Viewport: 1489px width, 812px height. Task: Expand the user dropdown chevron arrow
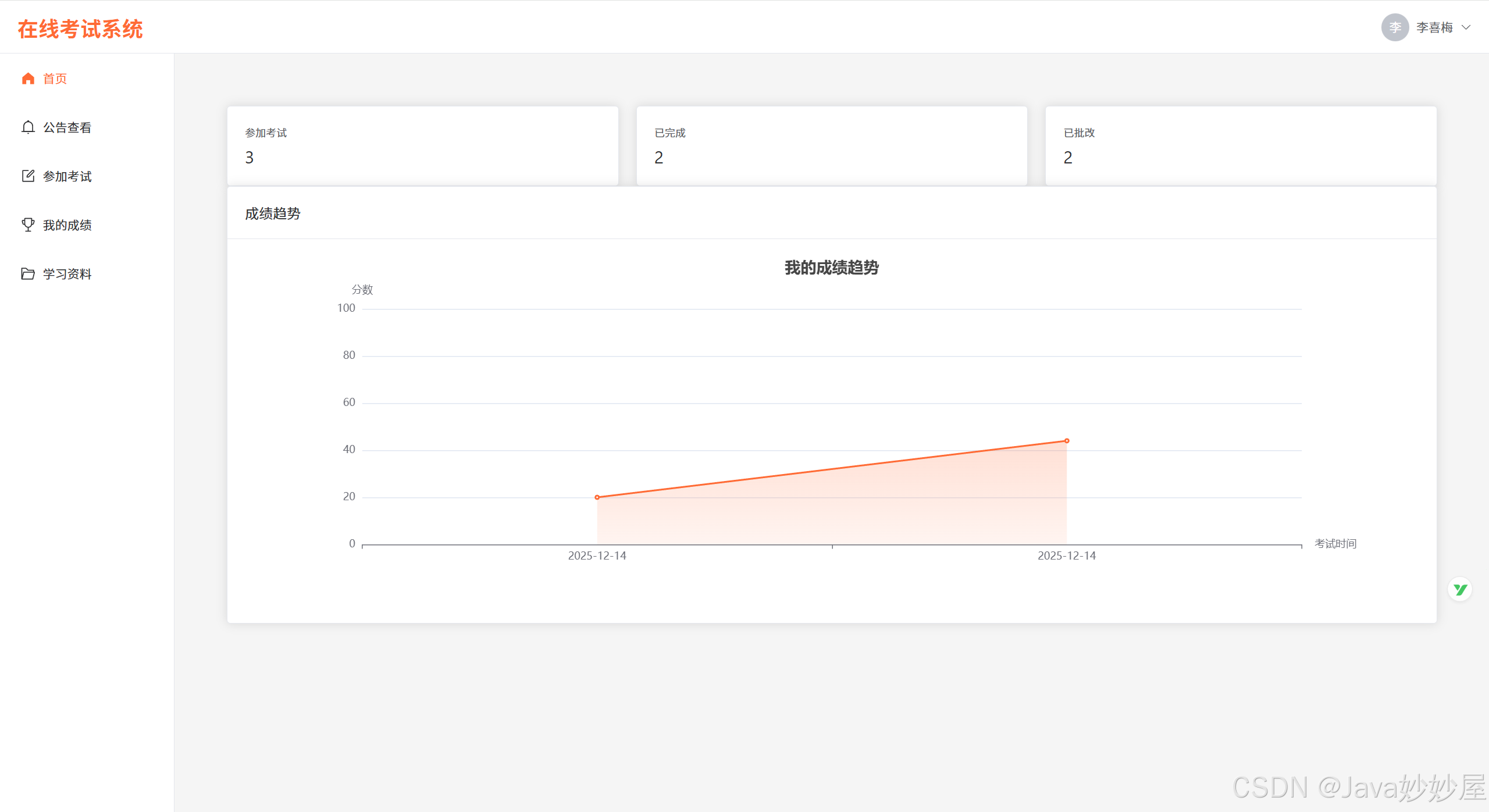[1466, 27]
